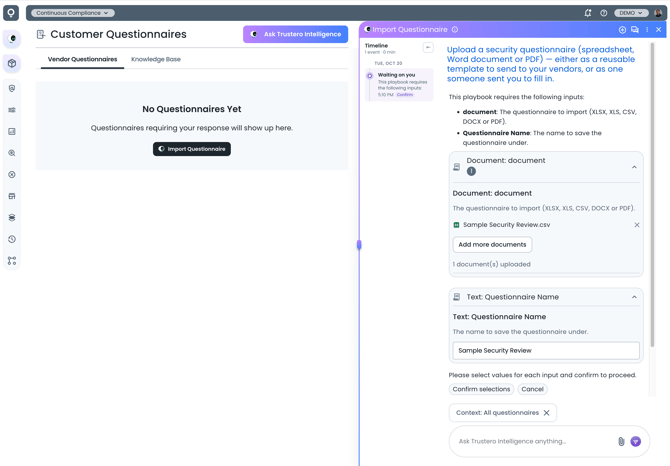Image resolution: width=670 pixels, height=466 pixels.
Task: Open the stacked layers icon in sidebar
Action: click(12, 217)
